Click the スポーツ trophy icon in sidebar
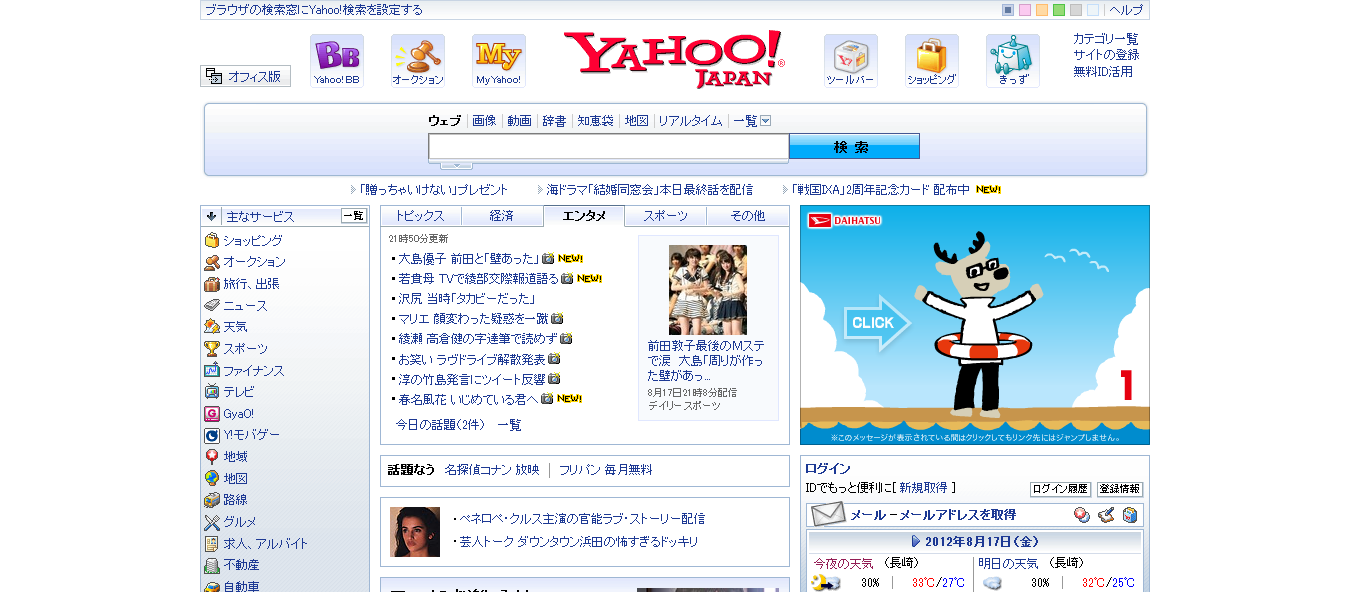Image resolution: width=1349 pixels, height=592 pixels. [x=212, y=349]
